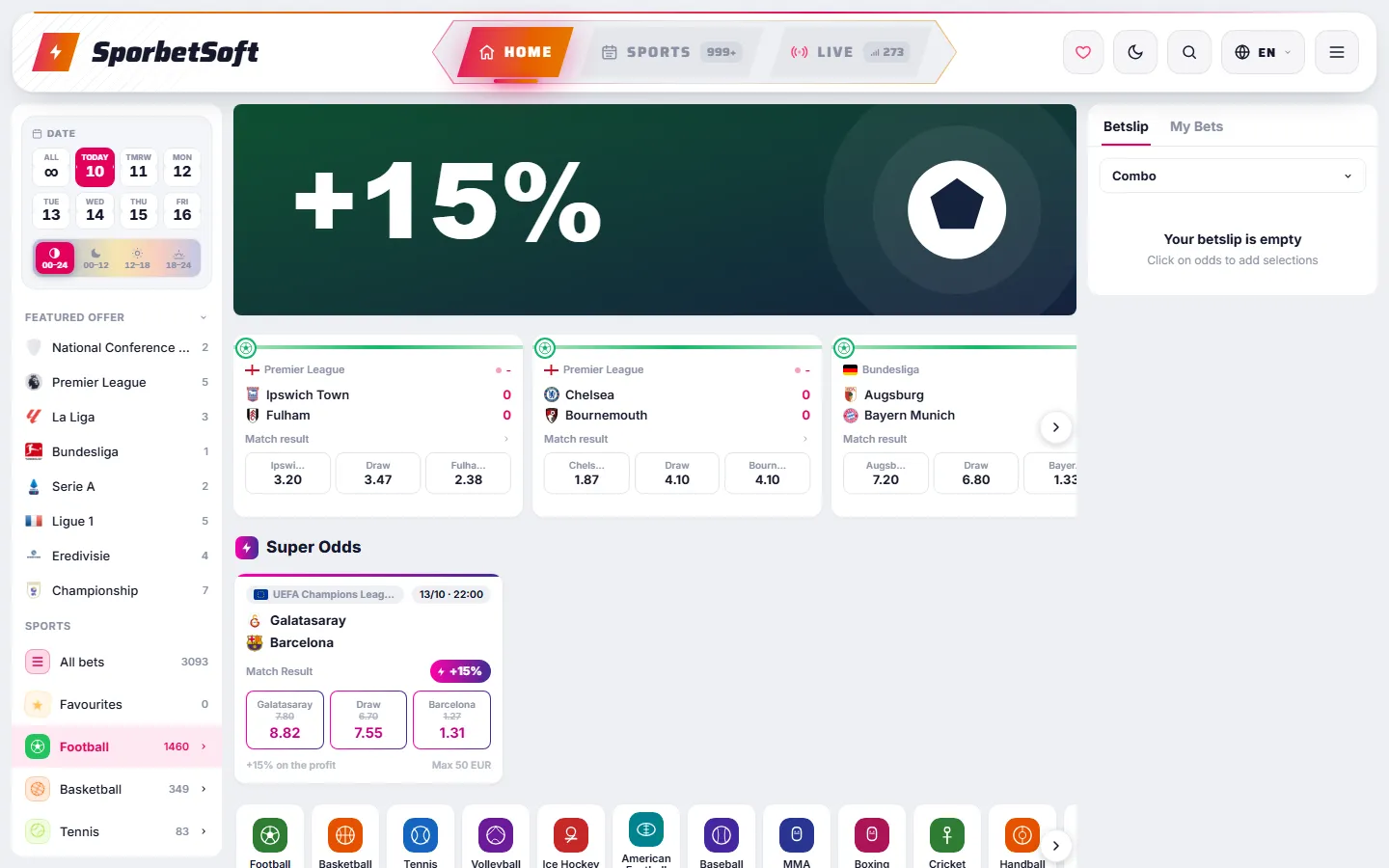Image resolution: width=1389 pixels, height=868 pixels.
Task: Choose the 00-24 time range
Action: tap(55, 258)
